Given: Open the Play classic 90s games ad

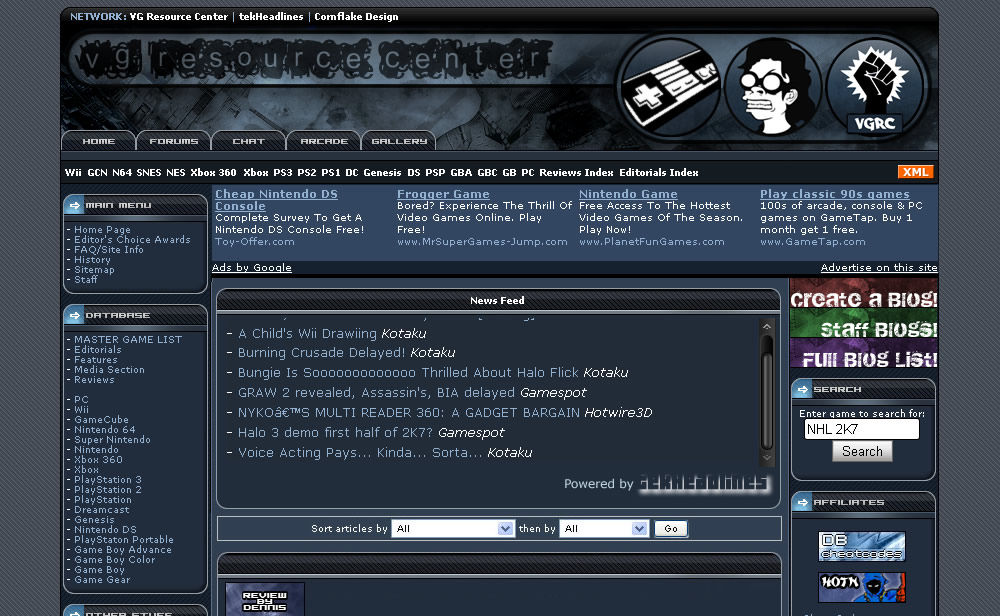Looking at the screenshot, I should coord(835,194).
